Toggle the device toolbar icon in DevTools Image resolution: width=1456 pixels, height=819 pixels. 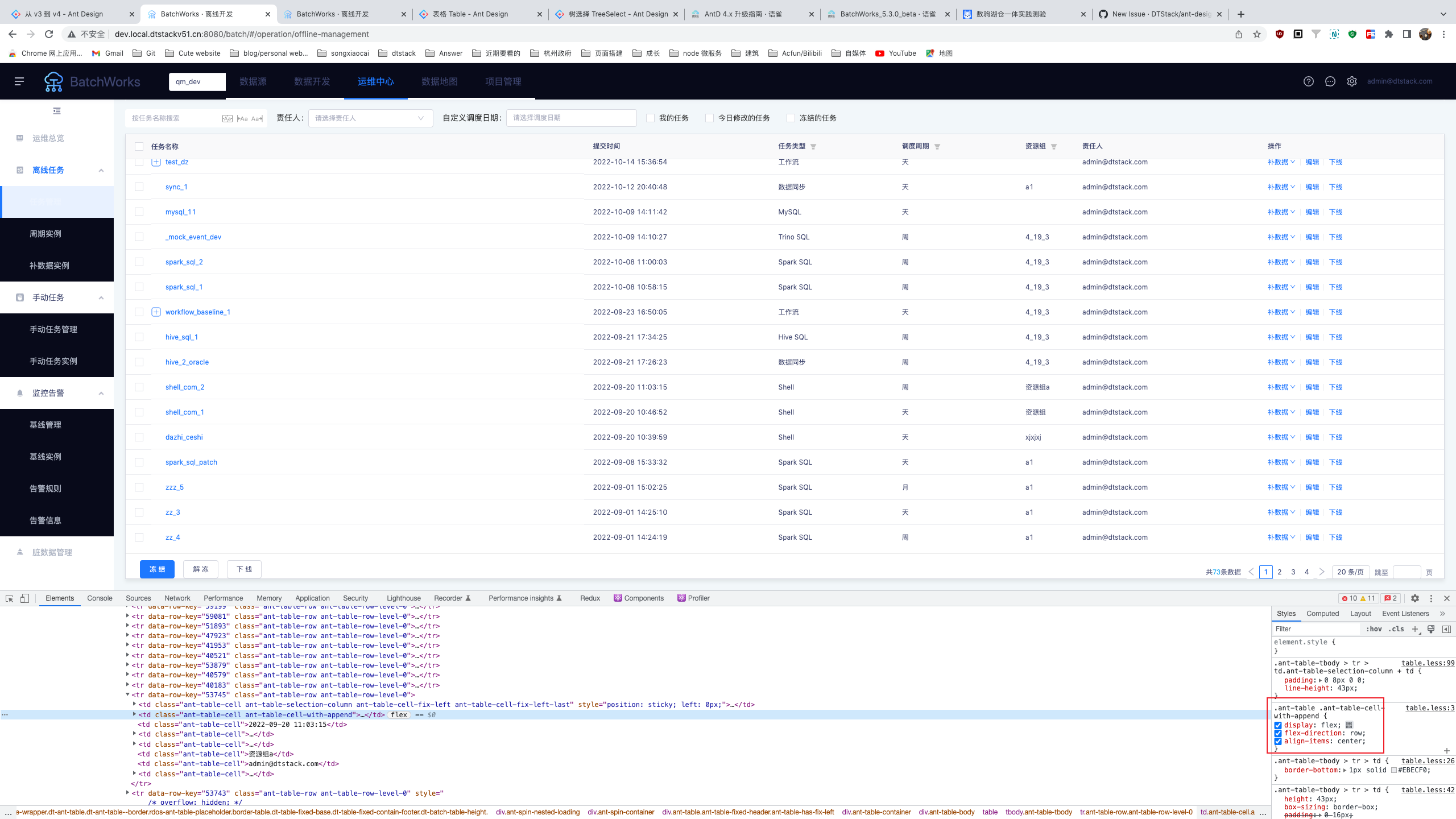[24, 598]
